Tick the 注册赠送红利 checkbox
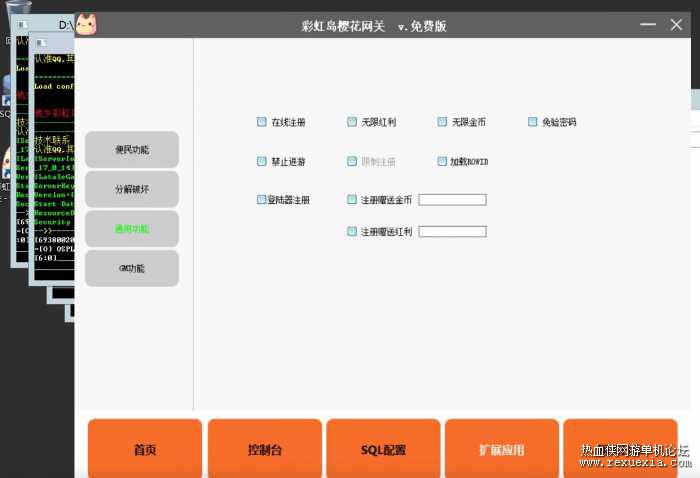Viewport: 700px width, 478px height. pos(352,232)
